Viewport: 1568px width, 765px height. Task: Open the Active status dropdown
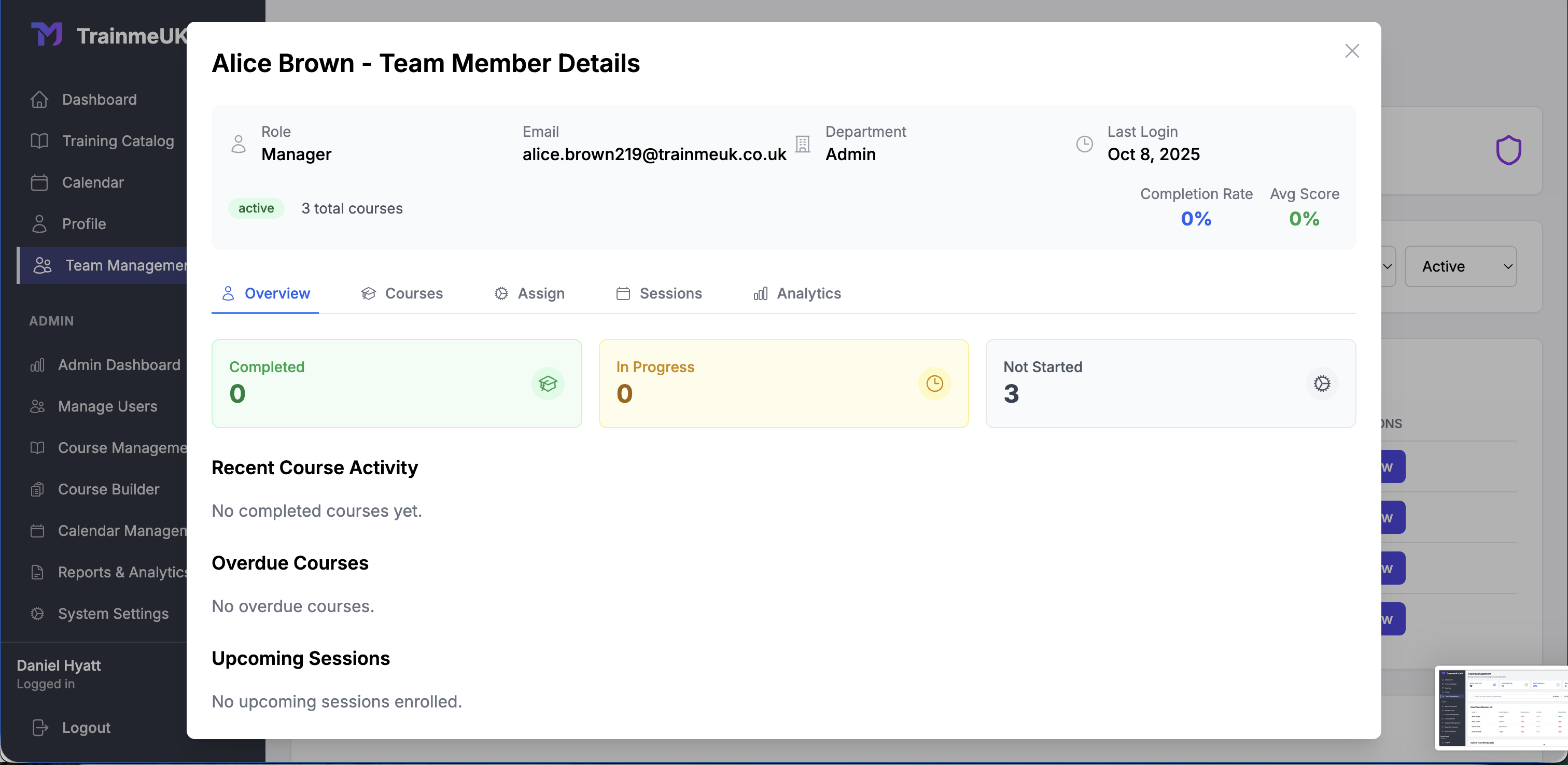click(x=1460, y=266)
